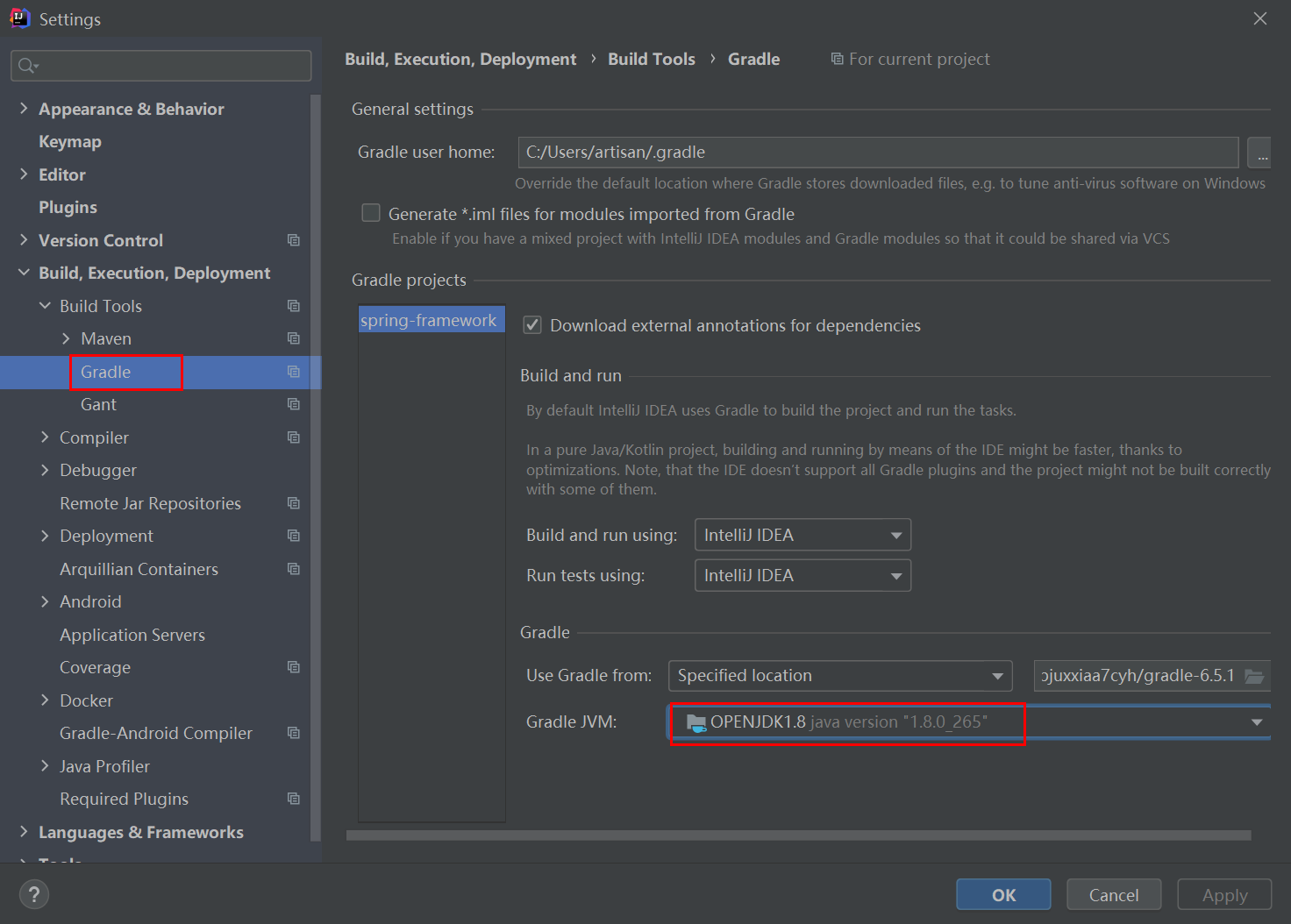Select Application Servers in settings tree
Screen dimensions: 1291x924
tap(132, 635)
